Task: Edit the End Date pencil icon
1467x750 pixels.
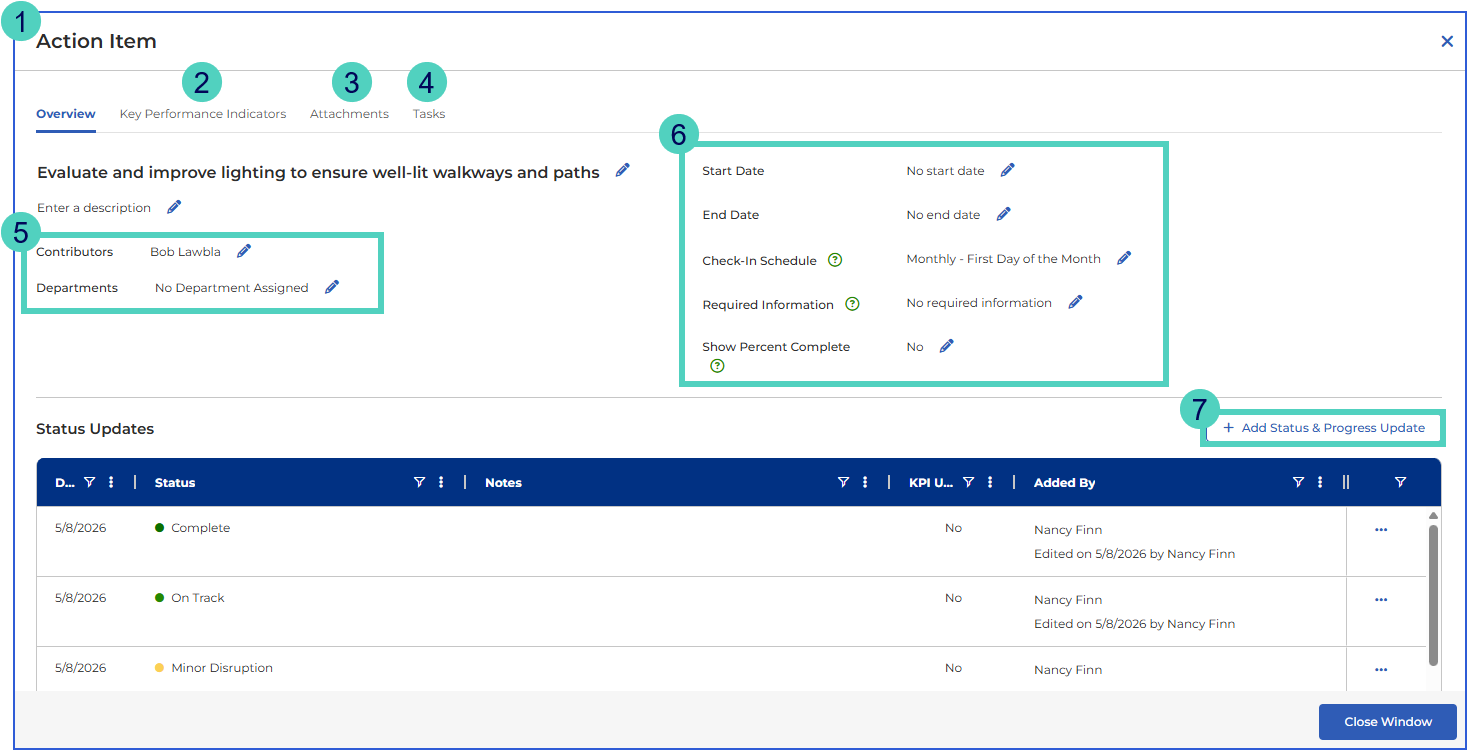Action: (x=1004, y=214)
